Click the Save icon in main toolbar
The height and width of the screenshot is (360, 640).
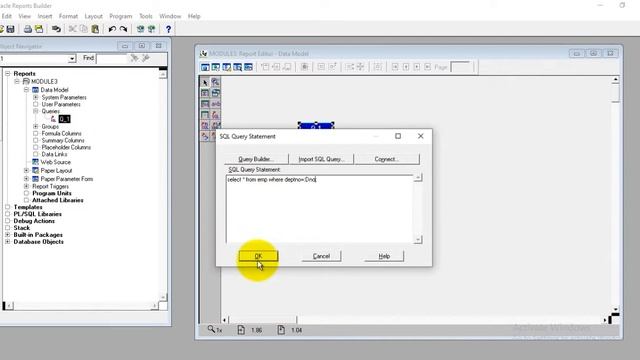pos(11,29)
